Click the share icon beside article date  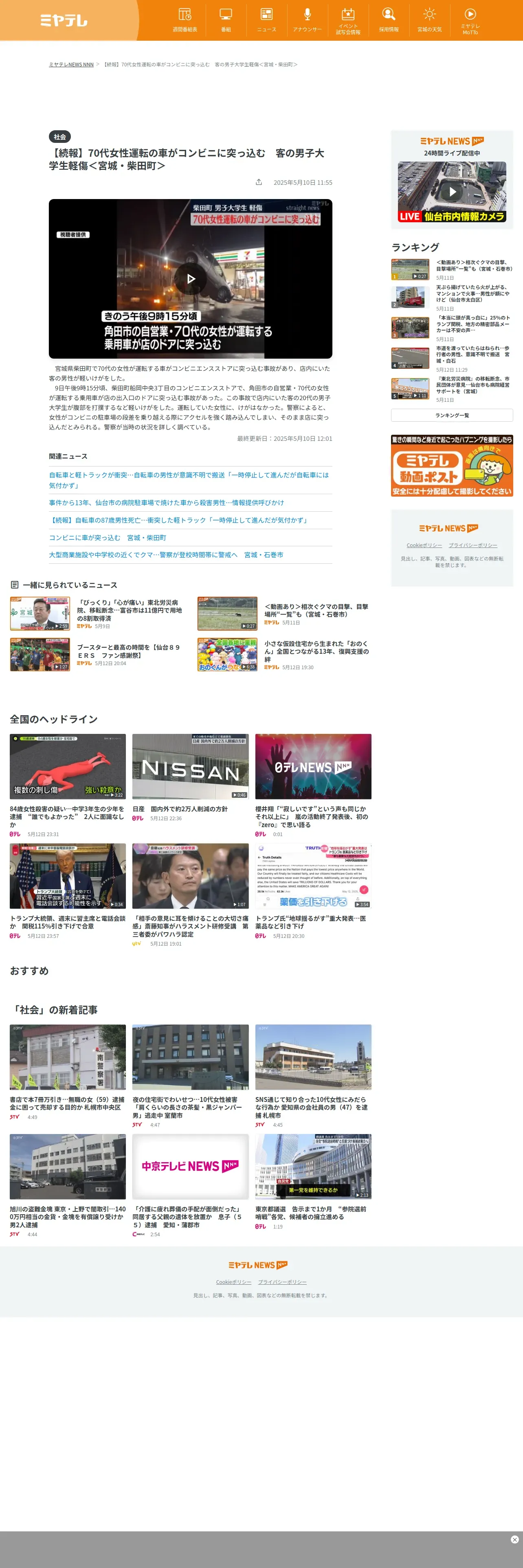259,182
